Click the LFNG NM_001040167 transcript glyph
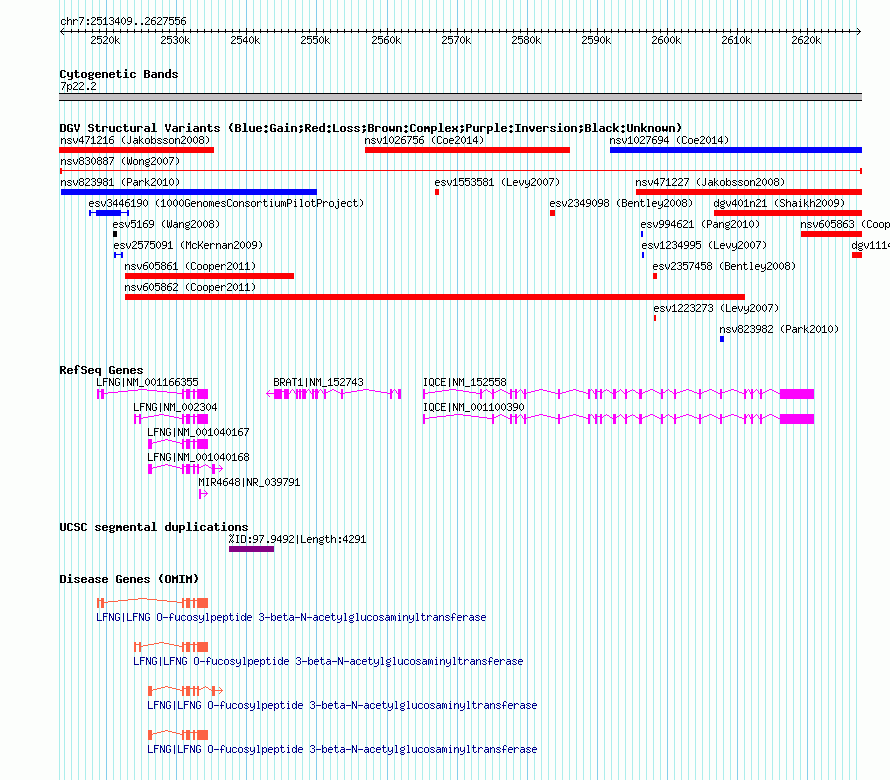The width and height of the screenshot is (890, 780). tap(178, 444)
